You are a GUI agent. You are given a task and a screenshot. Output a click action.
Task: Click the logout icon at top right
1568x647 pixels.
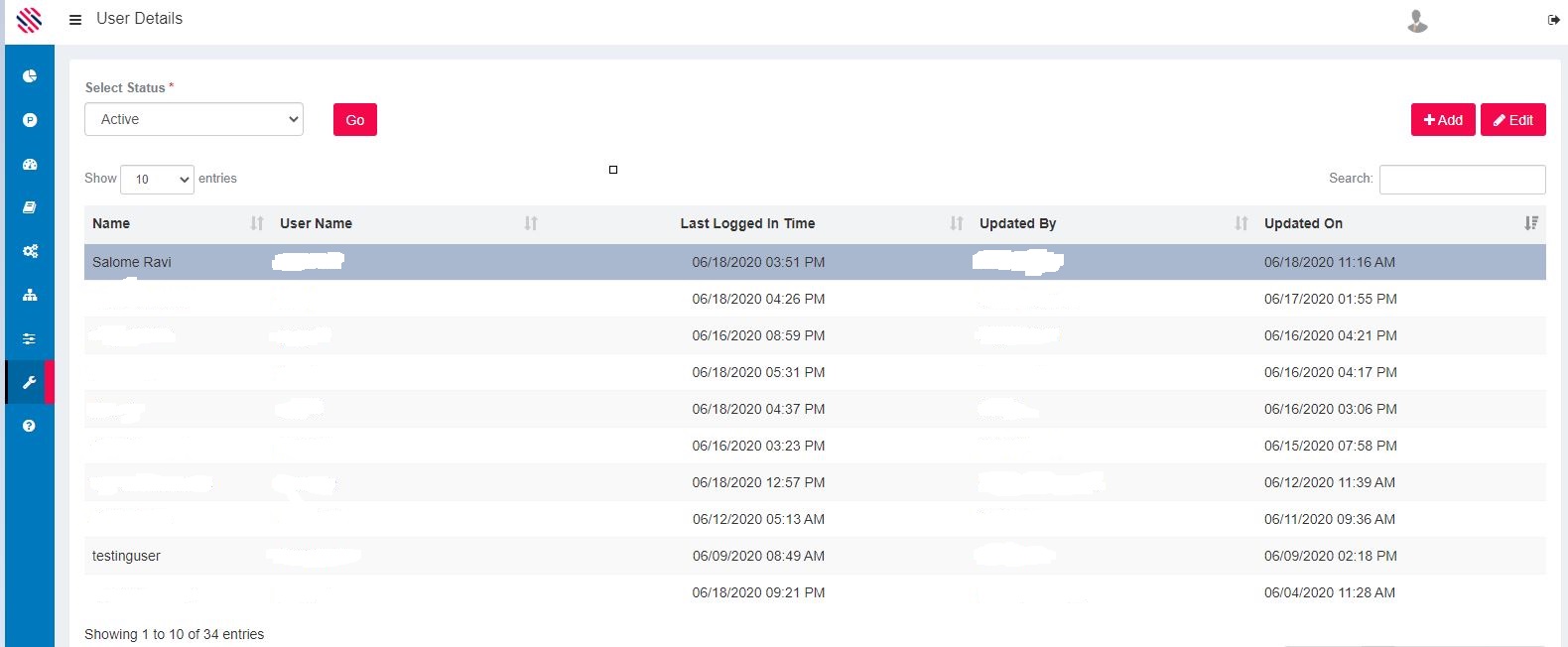(x=1553, y=20)
